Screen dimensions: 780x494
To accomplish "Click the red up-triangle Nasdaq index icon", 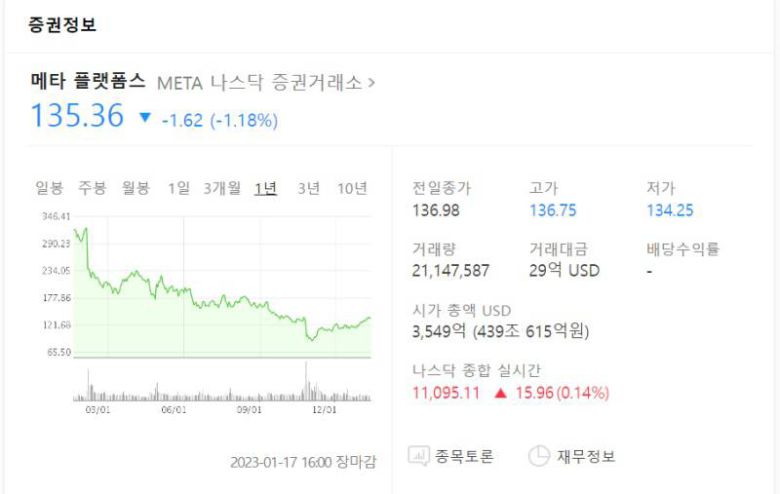I will pyautogui.click(x=500, y=393).
